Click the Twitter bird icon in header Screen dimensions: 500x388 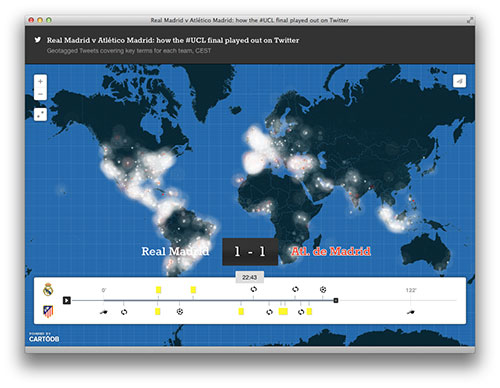click(x=38, y=40)
